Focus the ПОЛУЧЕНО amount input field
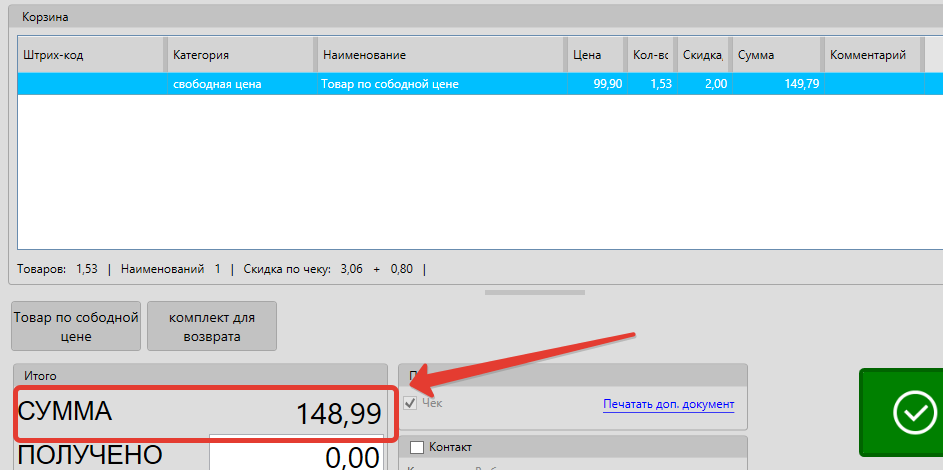Image resolution: width=943 pixels, height=470 pixels. point(296,456)
